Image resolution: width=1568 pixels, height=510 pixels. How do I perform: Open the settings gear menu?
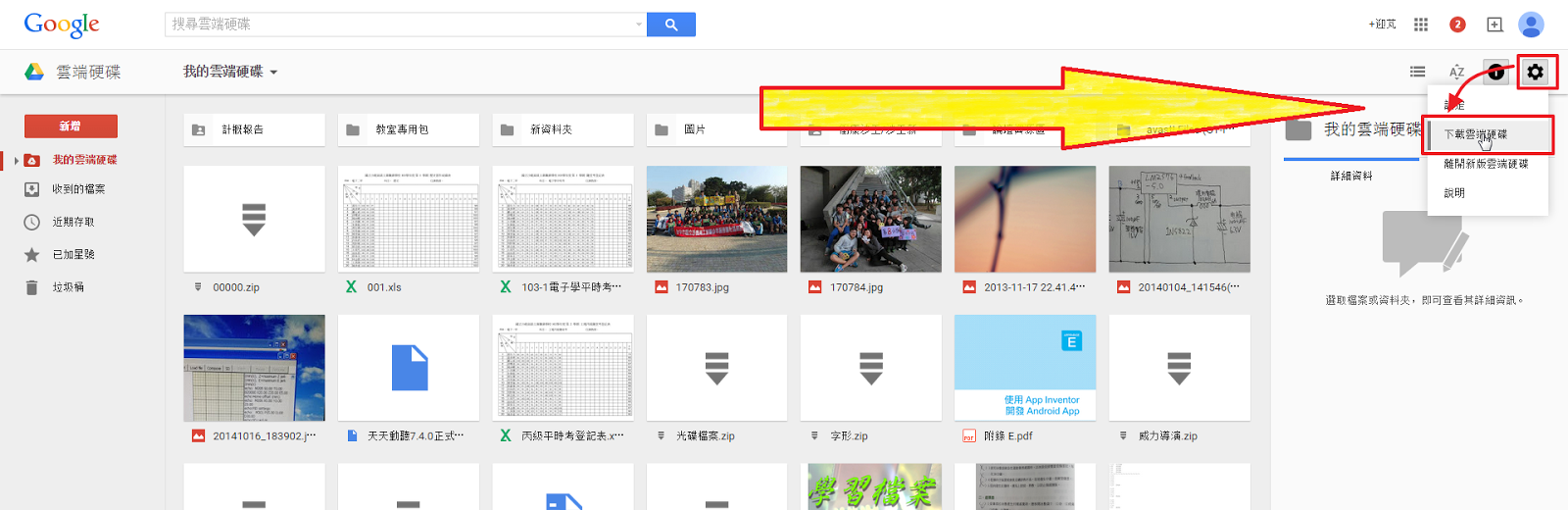tap(1536, 72)
